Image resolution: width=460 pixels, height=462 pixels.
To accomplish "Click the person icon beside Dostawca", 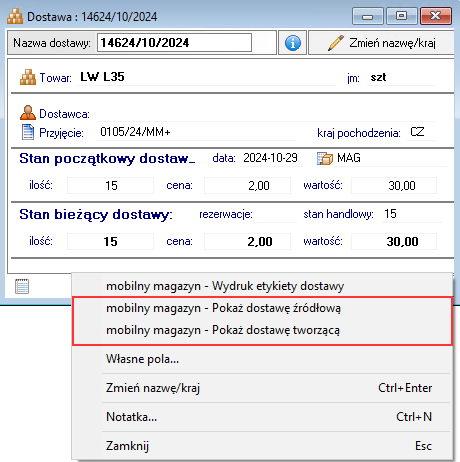I will [28, 113].
